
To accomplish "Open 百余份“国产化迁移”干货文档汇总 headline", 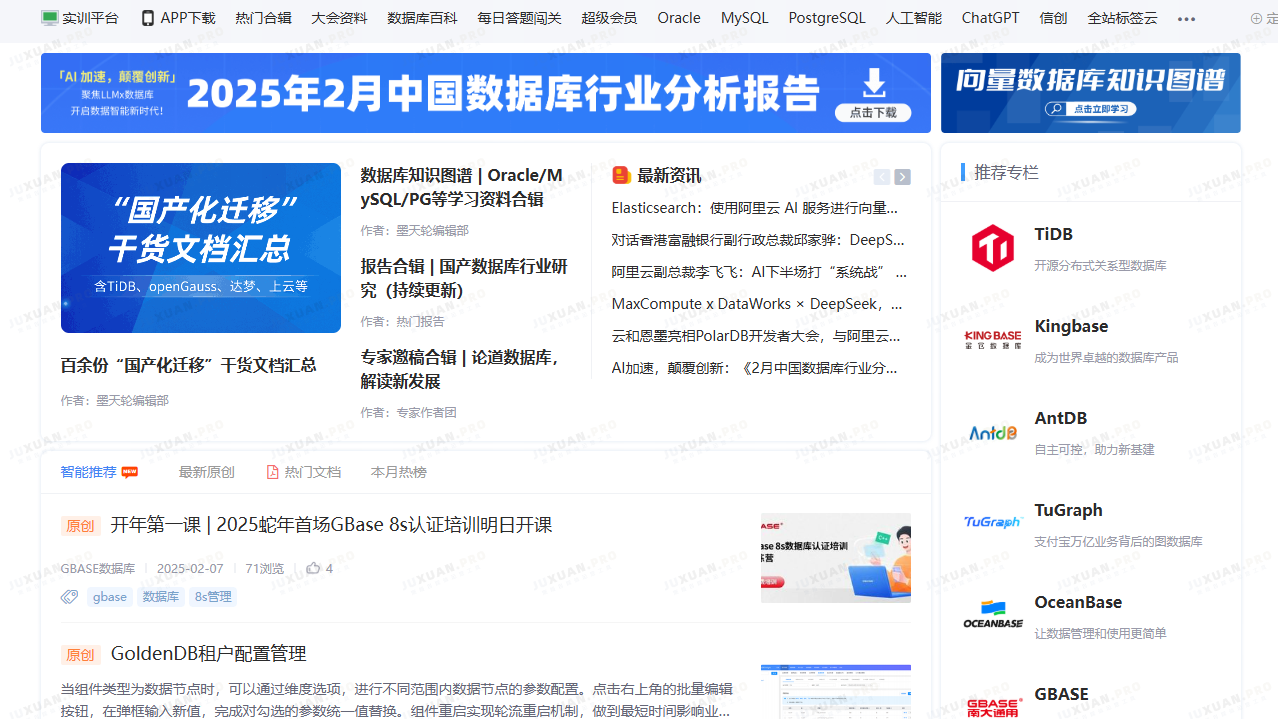I will (x=188, y=365).
